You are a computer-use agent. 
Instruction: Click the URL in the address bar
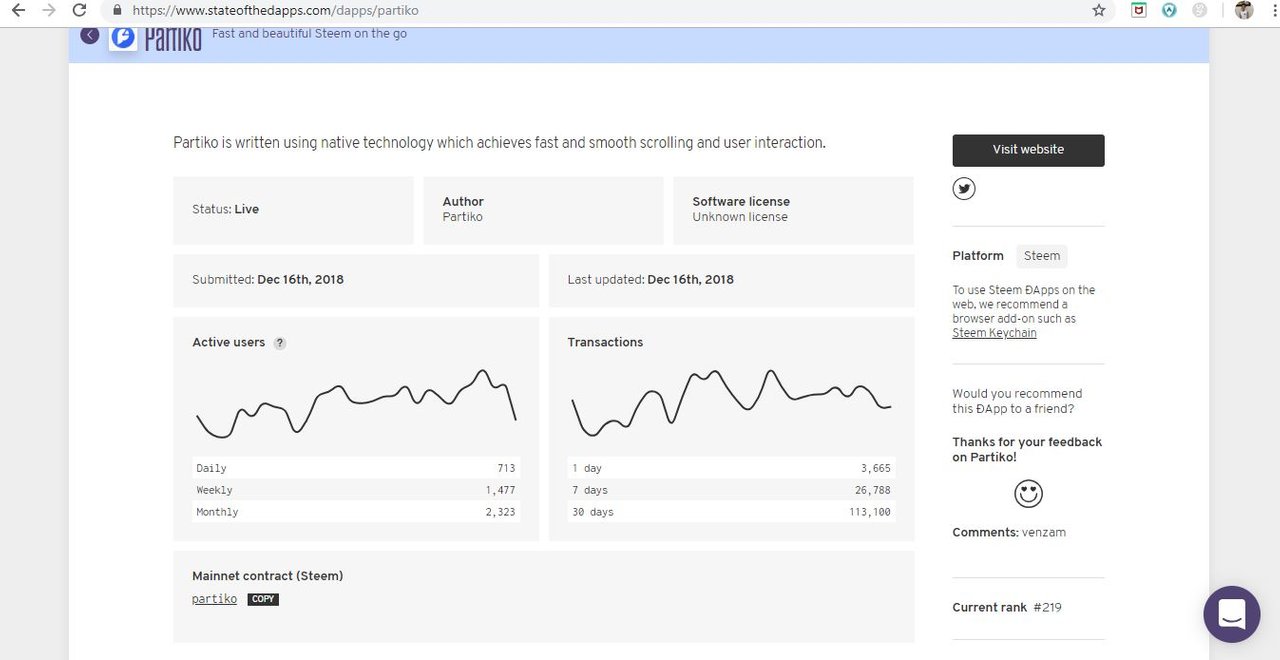pyautogui.click(x=275, y=10)
